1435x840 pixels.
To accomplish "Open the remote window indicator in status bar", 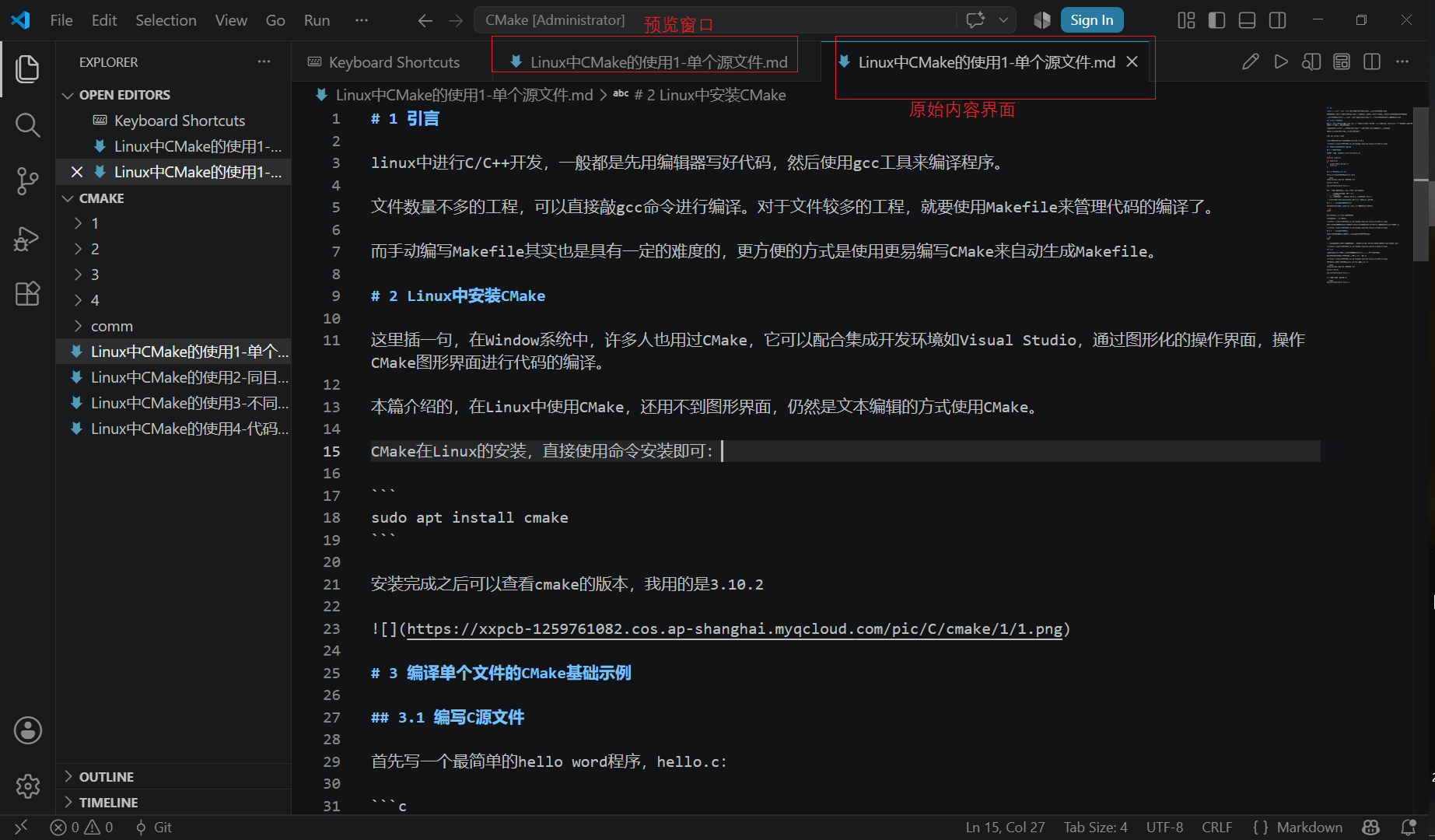I will click(21, 828).
